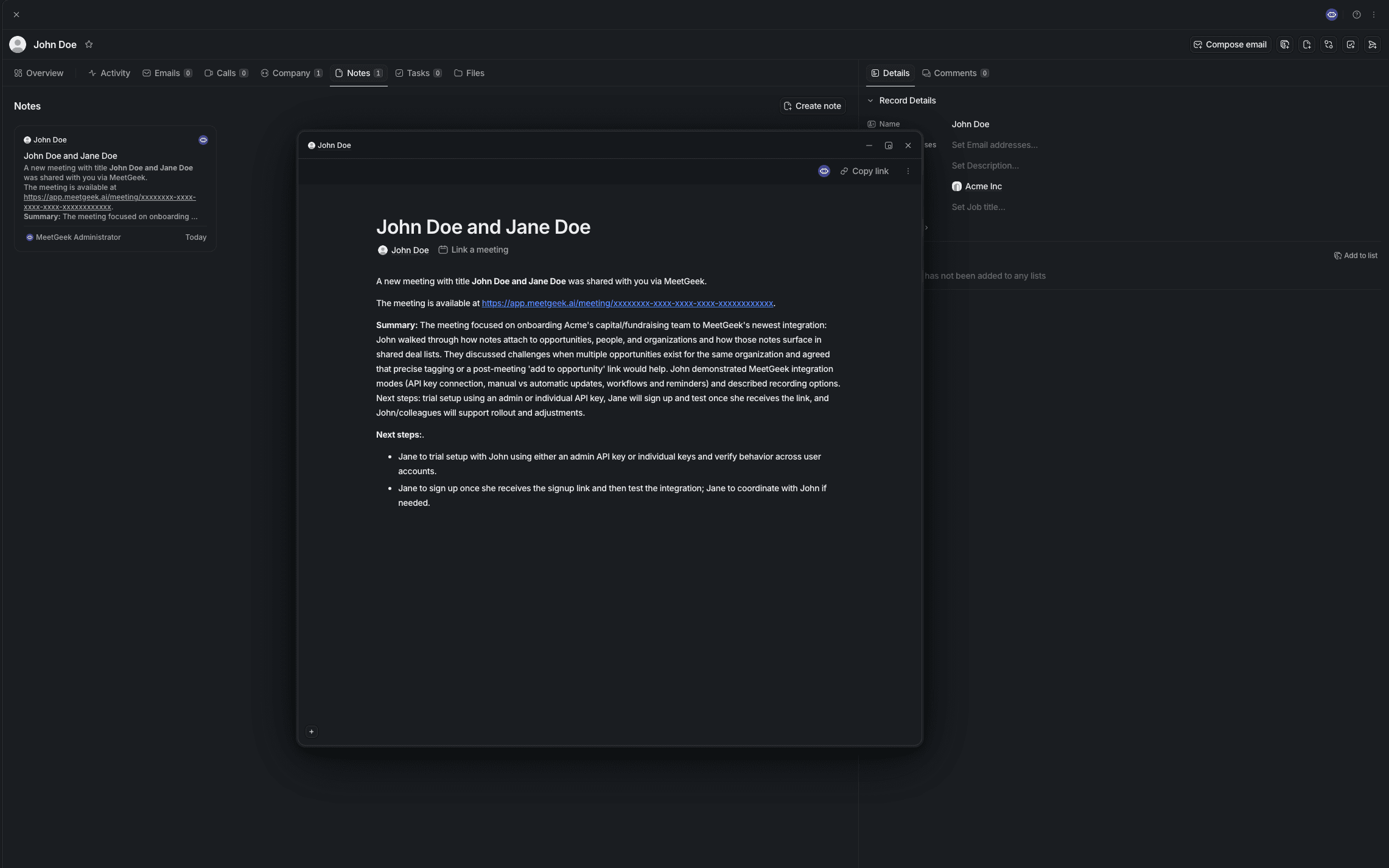Click Copy link in the note
1389x868 pixels.
click(x=864, y=171)
